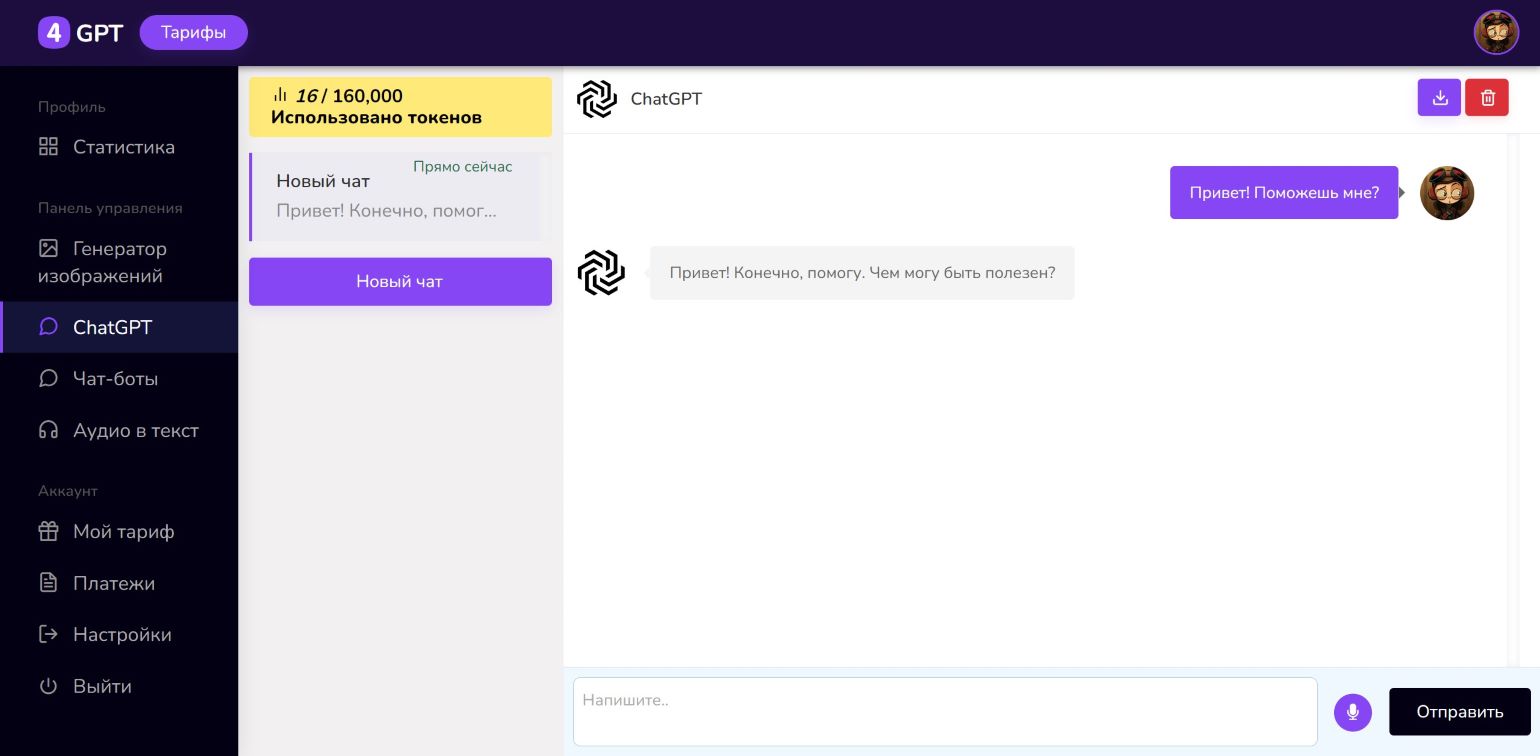Click the 4GPT logo in the header
The width and height of the screenshot is (1540, 756).
click(x=80, y=33)
